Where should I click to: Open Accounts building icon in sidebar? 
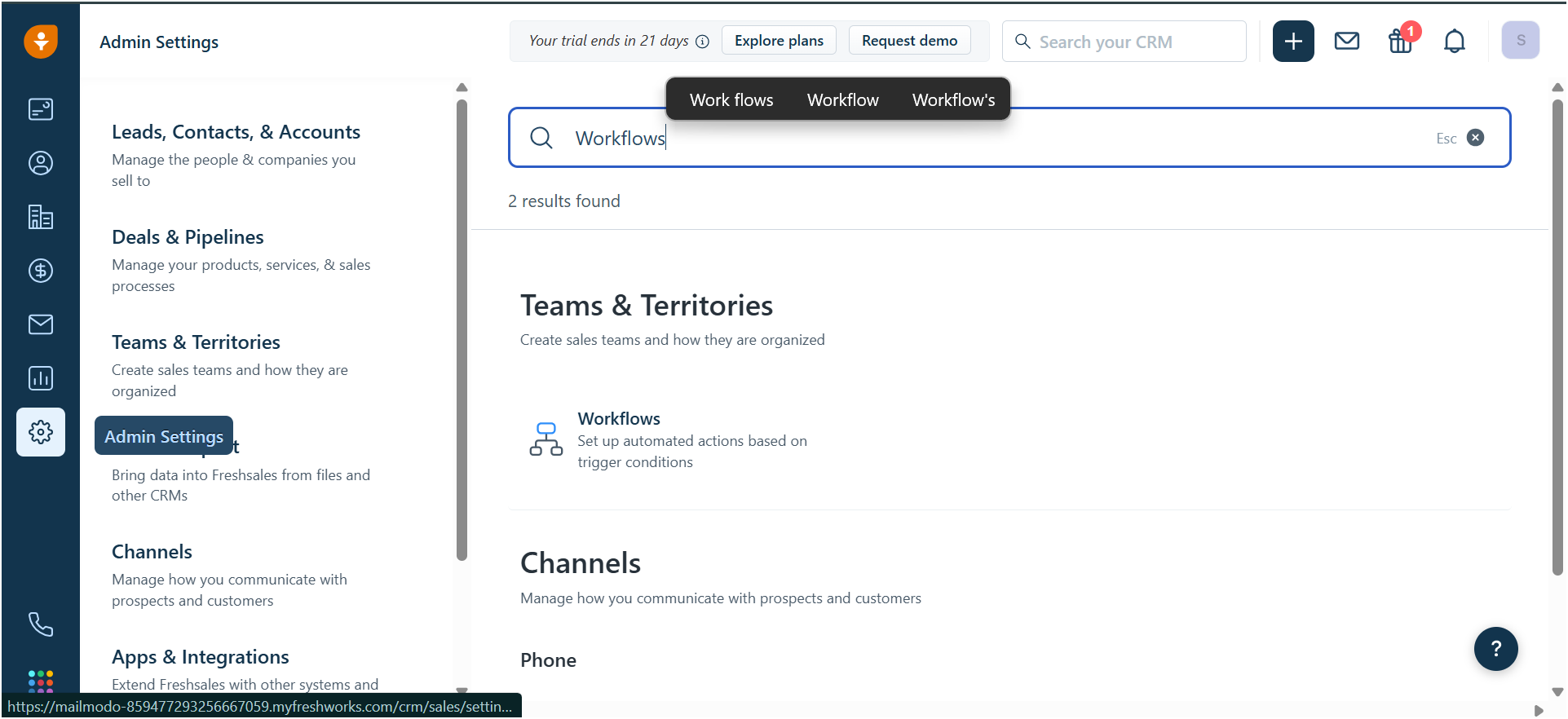click(41, 217)
